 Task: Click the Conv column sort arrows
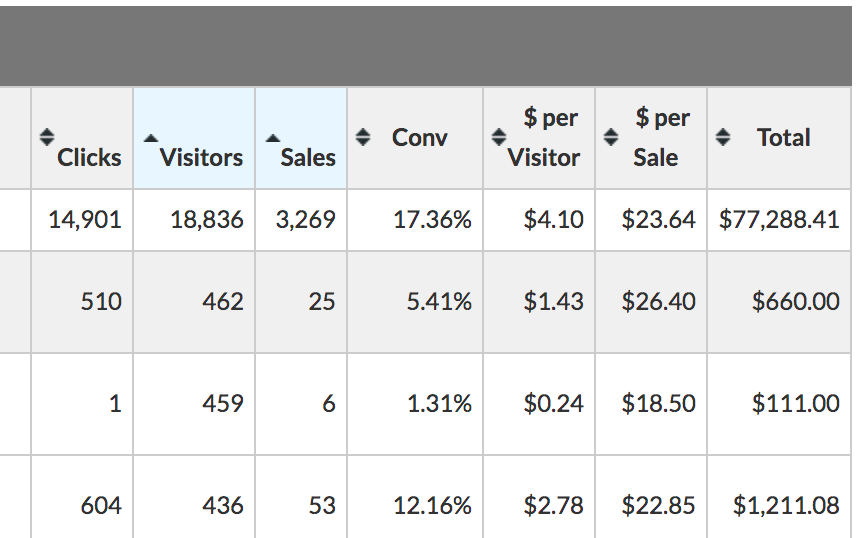362,137
